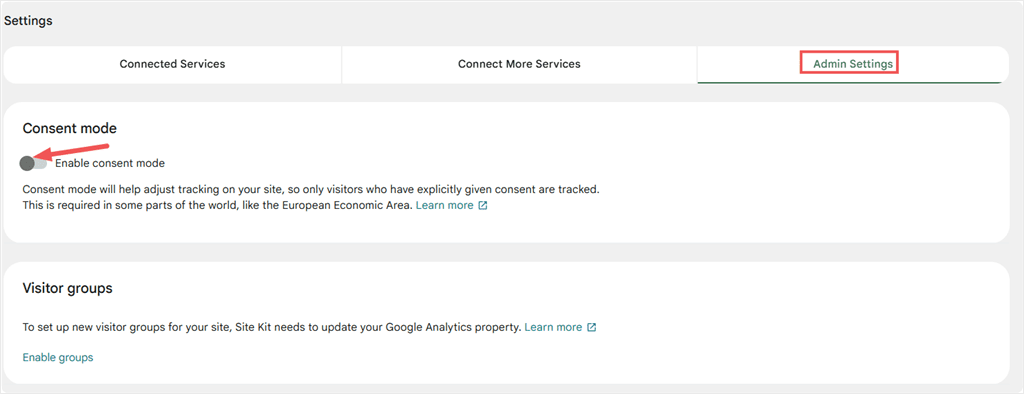Click the Consent mode section heading
Screen dimensions: 1024x394
[70, 129]
